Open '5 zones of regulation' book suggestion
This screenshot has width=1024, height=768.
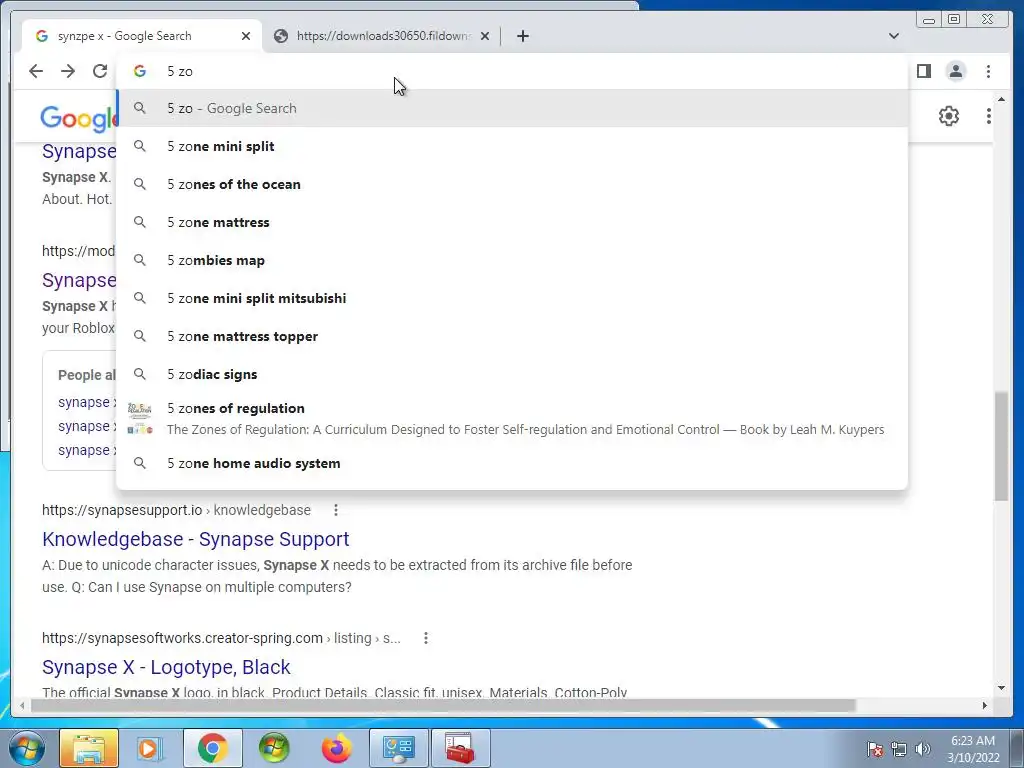click(512, 419)
